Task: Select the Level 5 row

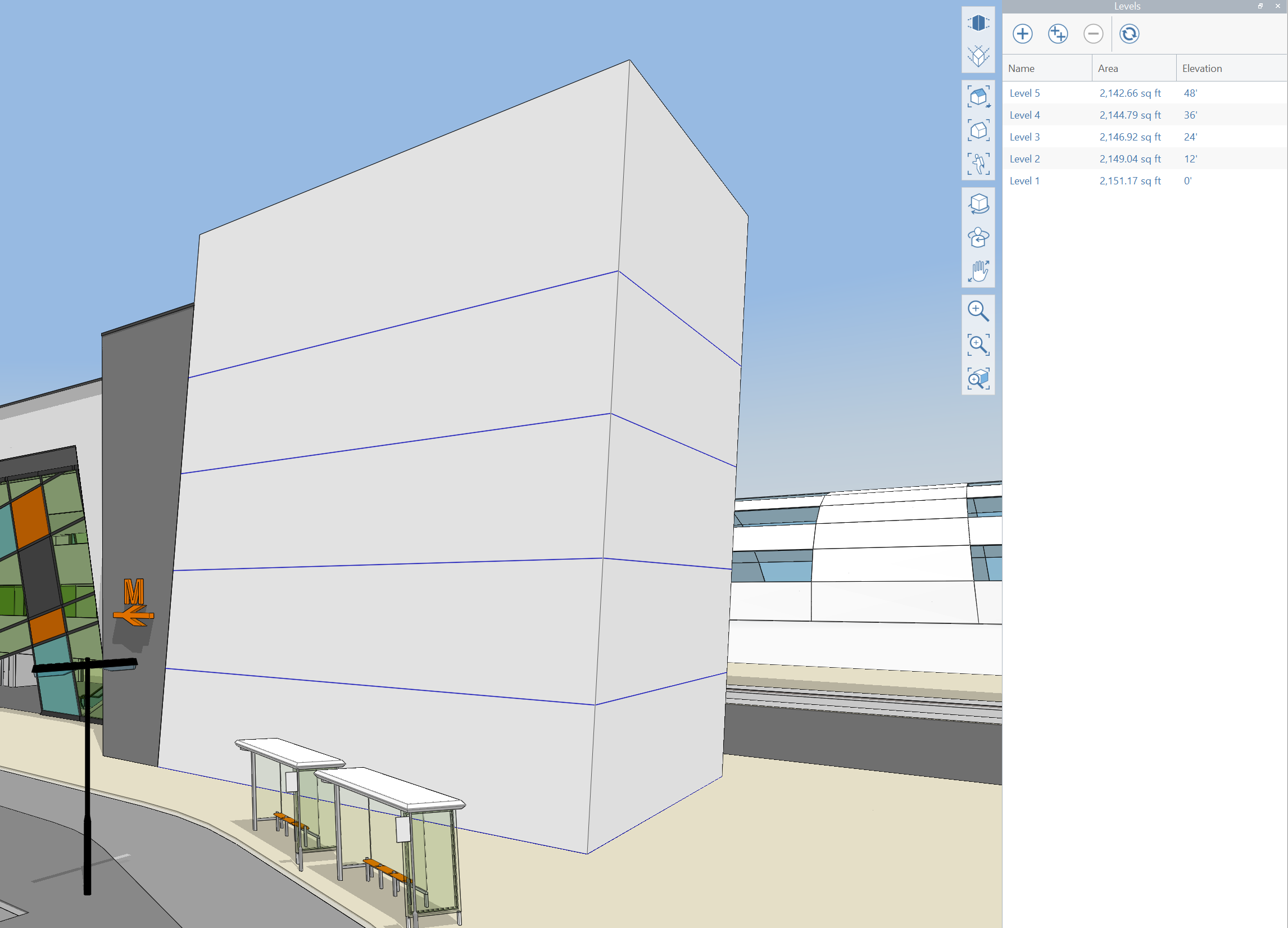Action: point(1024,93)
